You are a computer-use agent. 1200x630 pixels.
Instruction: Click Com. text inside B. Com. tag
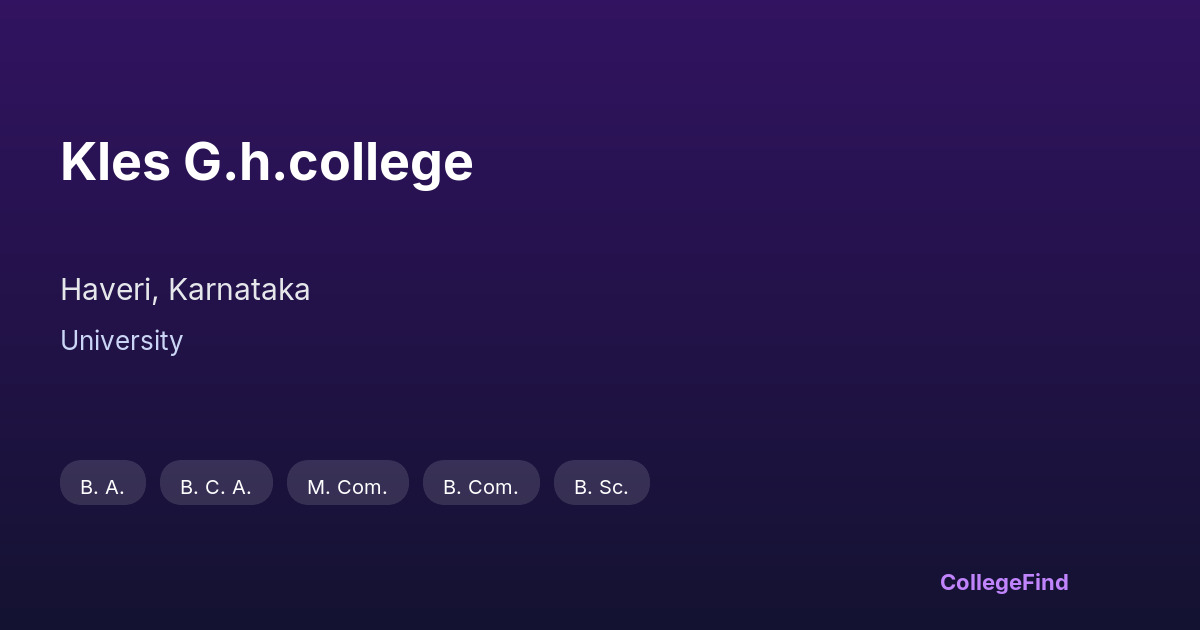point(493,487)
